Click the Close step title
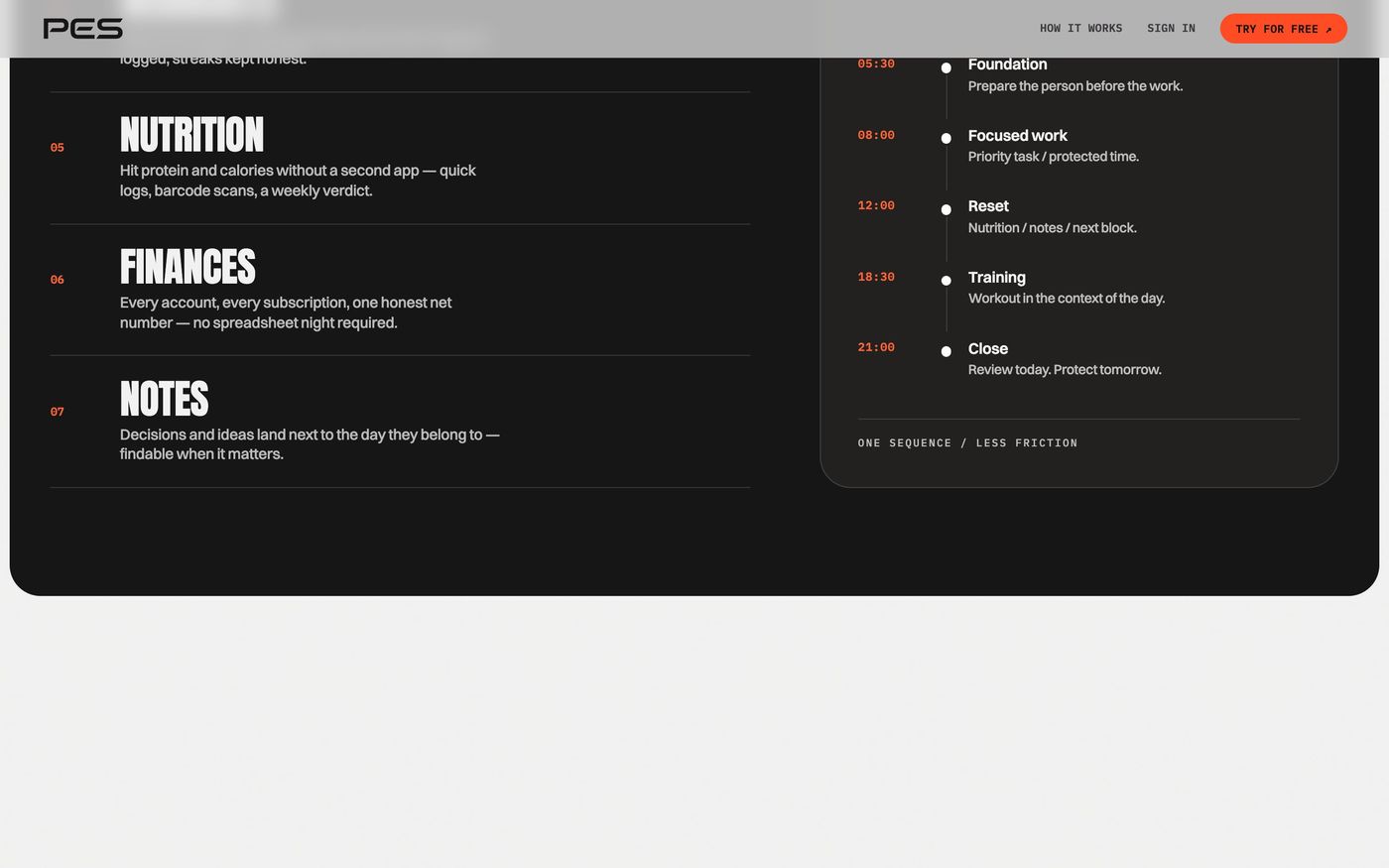The image size is (1389, 868). tap(988, 349)
